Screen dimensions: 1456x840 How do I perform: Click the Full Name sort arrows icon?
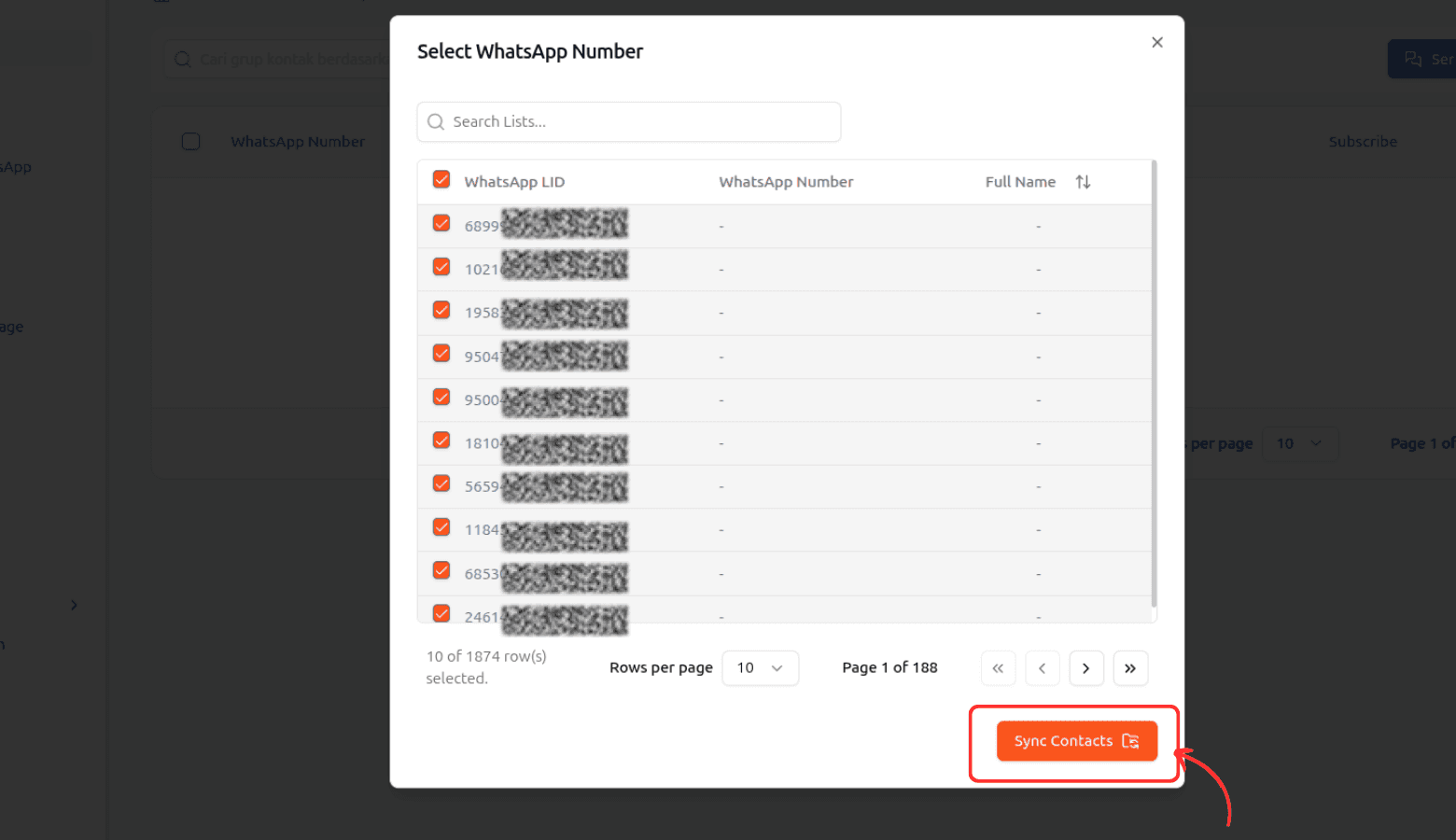coord(1083,182)
